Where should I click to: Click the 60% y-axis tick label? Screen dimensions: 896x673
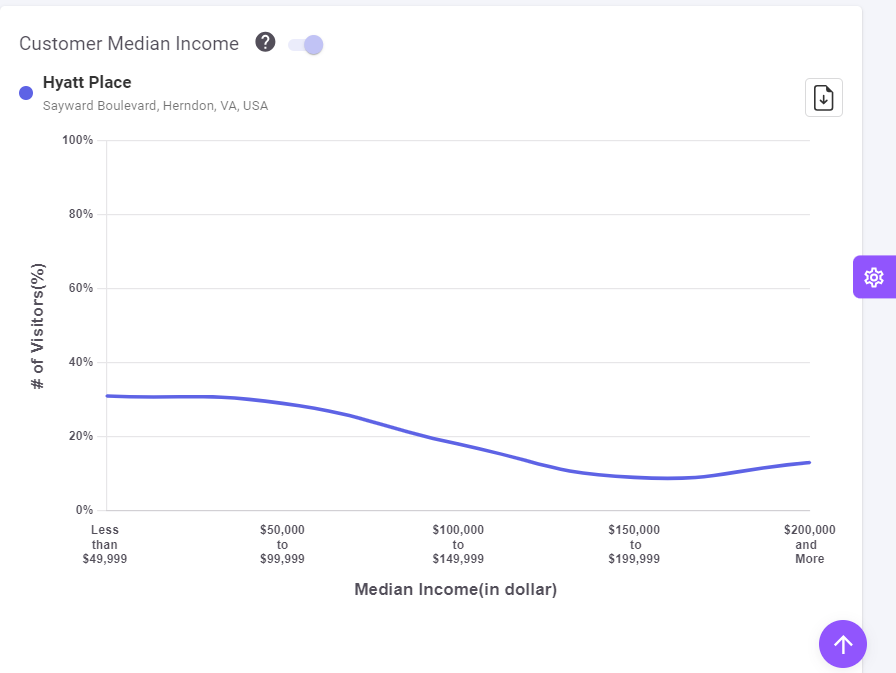pos(80,288)
